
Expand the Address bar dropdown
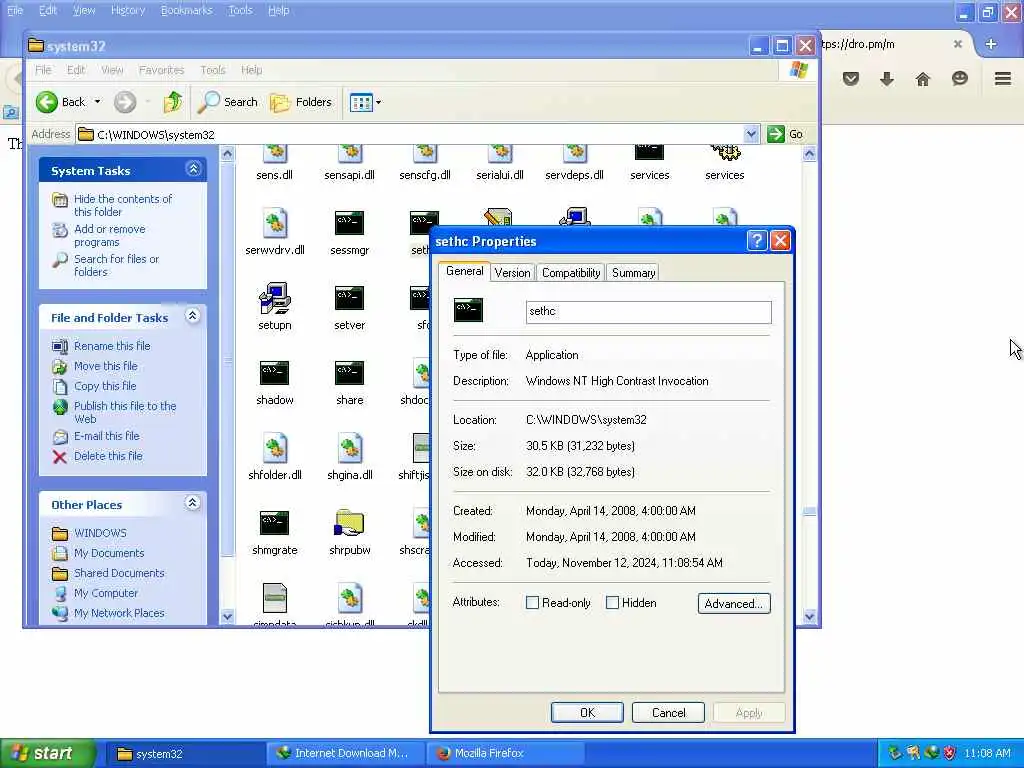(751, 134)
